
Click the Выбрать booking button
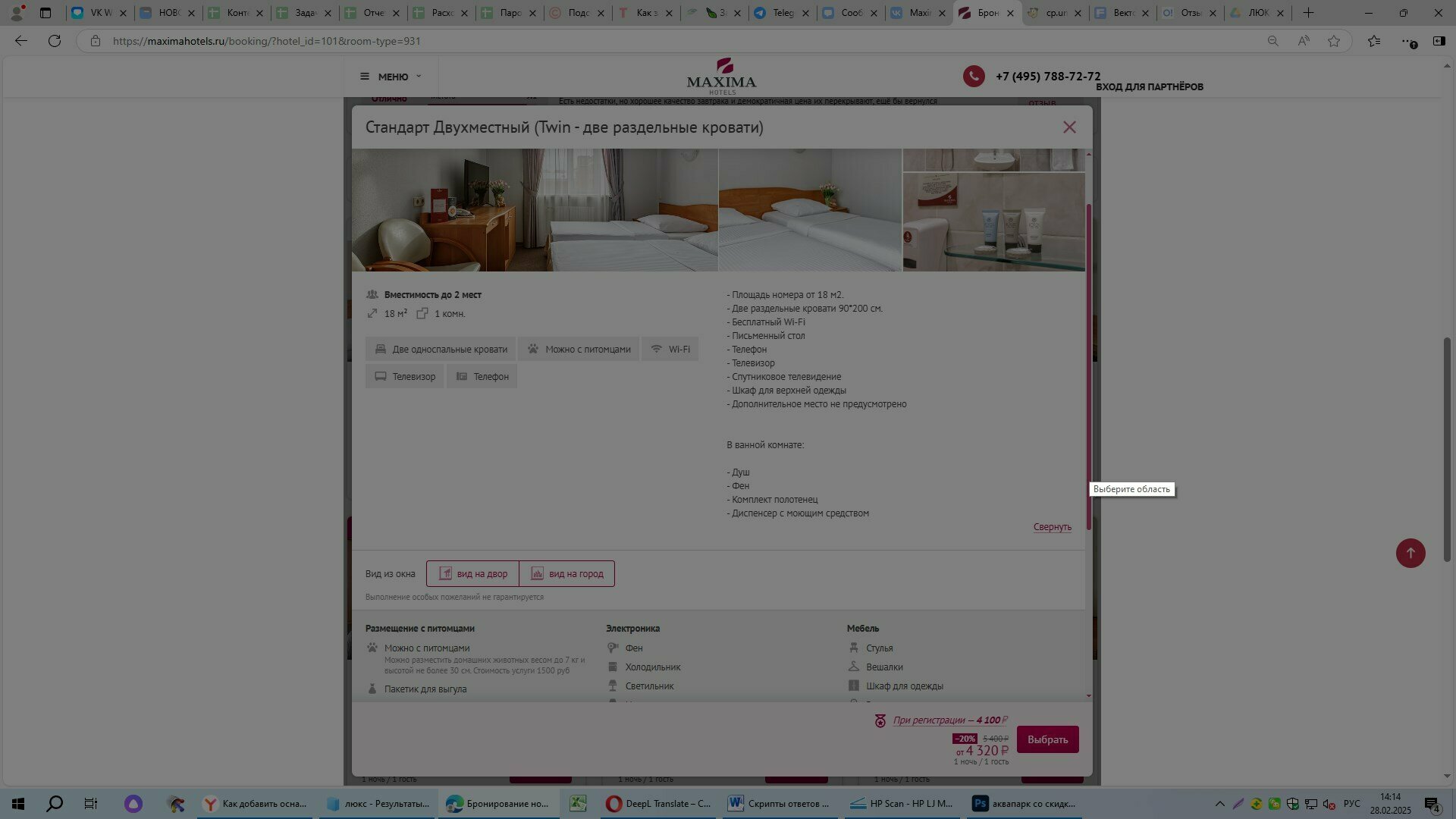tap(1047, 739)
